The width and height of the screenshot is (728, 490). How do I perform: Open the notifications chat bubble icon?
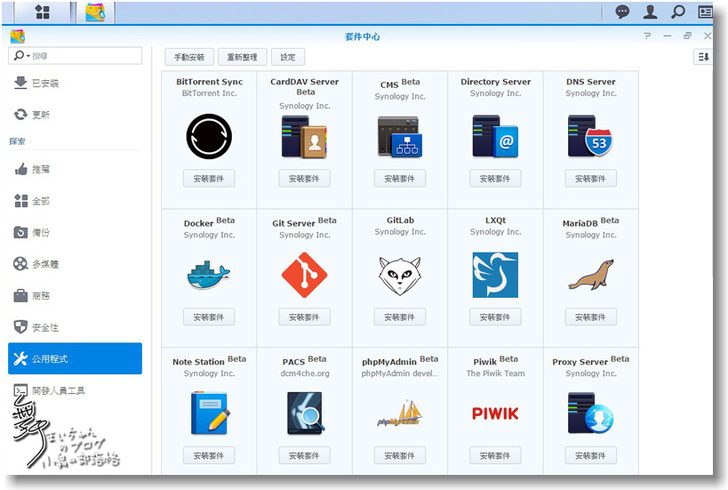623,12
